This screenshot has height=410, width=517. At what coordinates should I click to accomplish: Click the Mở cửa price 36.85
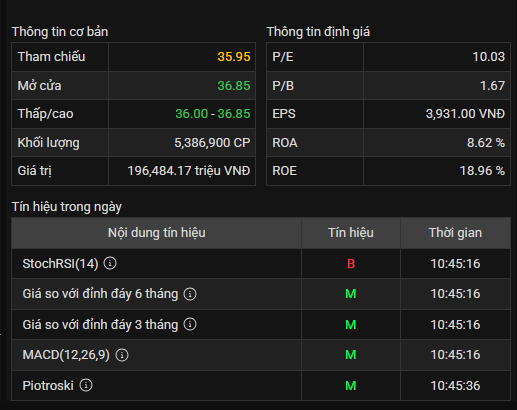[234, 86]
